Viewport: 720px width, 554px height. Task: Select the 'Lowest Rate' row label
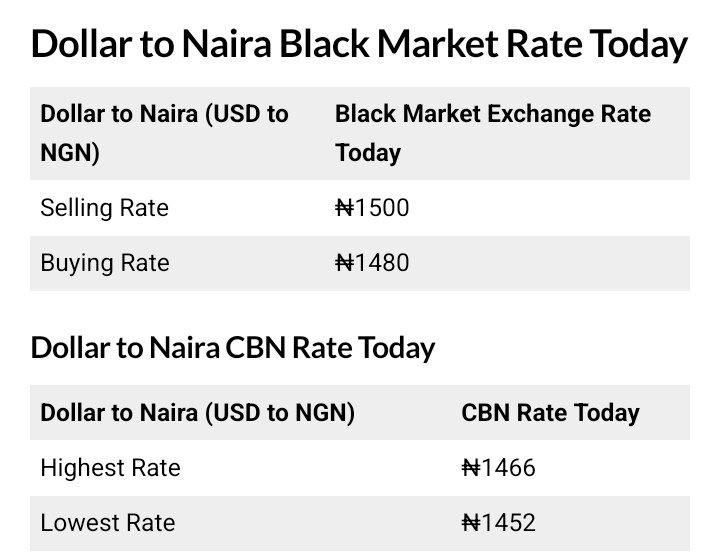[x=107, y=523]
